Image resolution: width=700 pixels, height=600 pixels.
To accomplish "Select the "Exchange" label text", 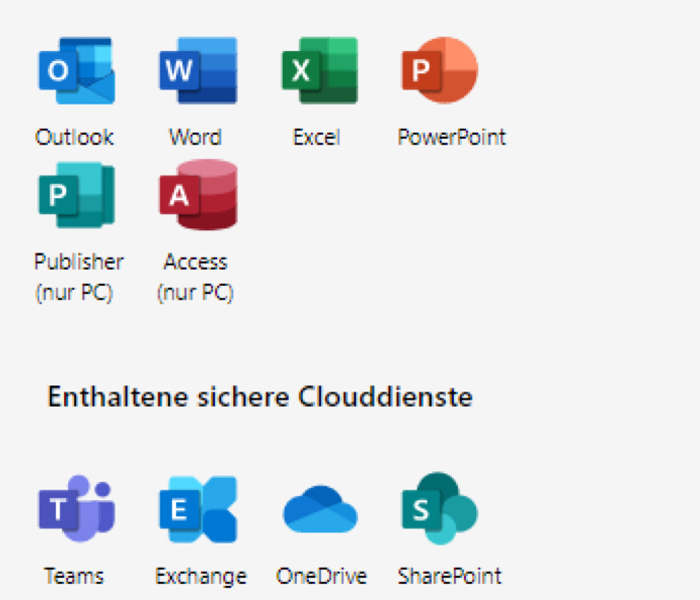I will pos(201,576).
